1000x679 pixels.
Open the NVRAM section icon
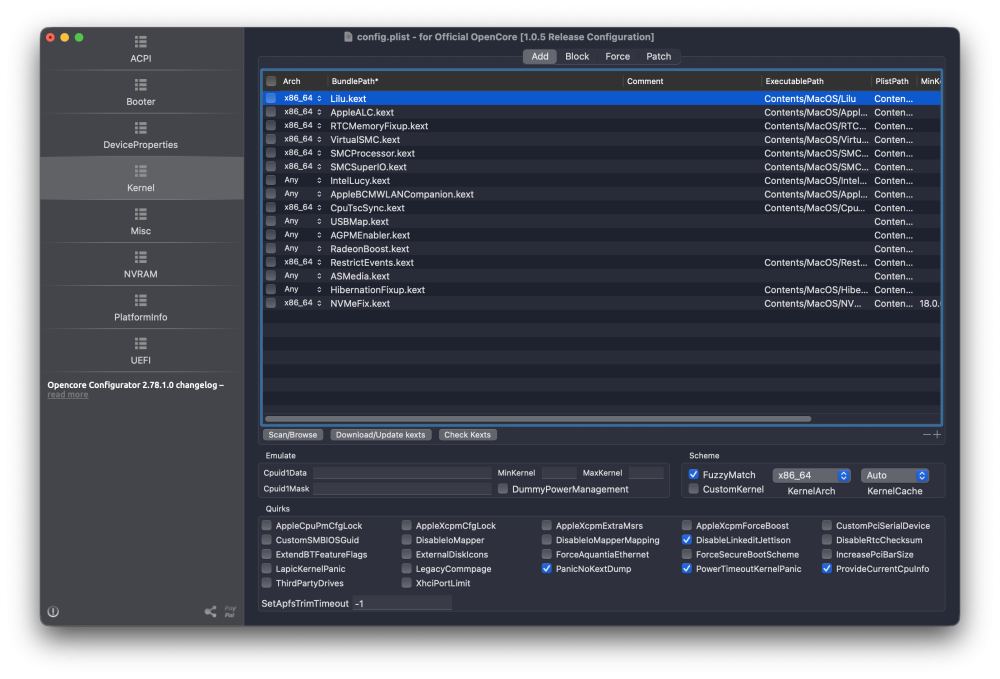pos(141,258)
